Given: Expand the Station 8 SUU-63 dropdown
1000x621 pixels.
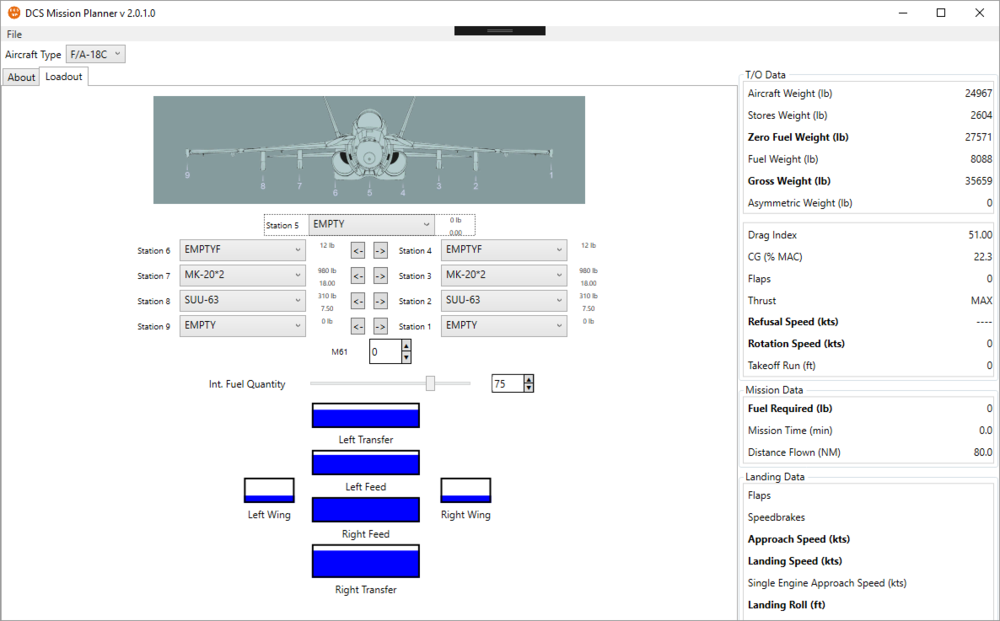Looking at the screenshot, I should [x=242, y=300].
